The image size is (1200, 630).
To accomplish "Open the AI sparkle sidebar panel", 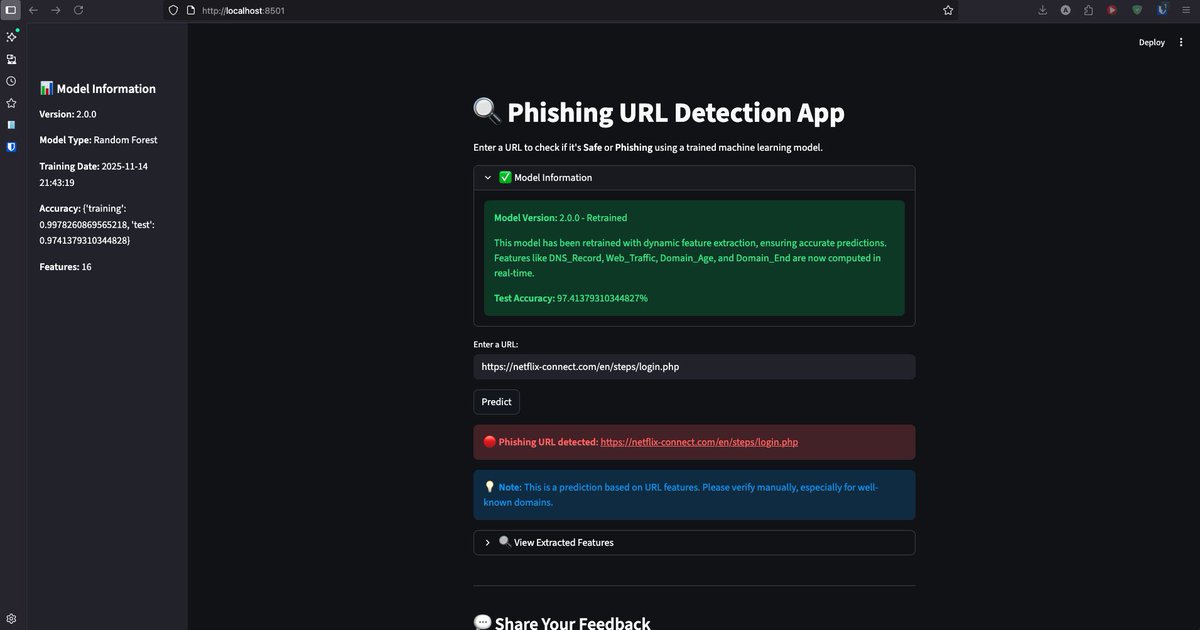I will click(x=12, y=36).
